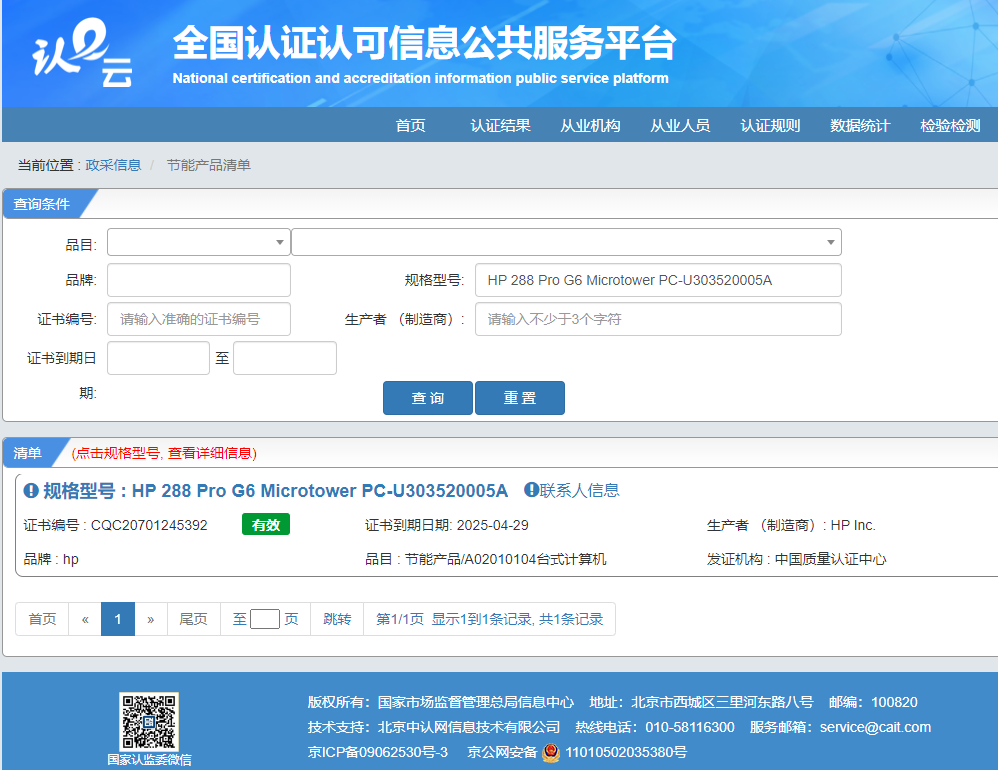The width and height of the screenshot is (998, 770).
Task: Open the 联系人信息 contact link
Action: (579, 490)
